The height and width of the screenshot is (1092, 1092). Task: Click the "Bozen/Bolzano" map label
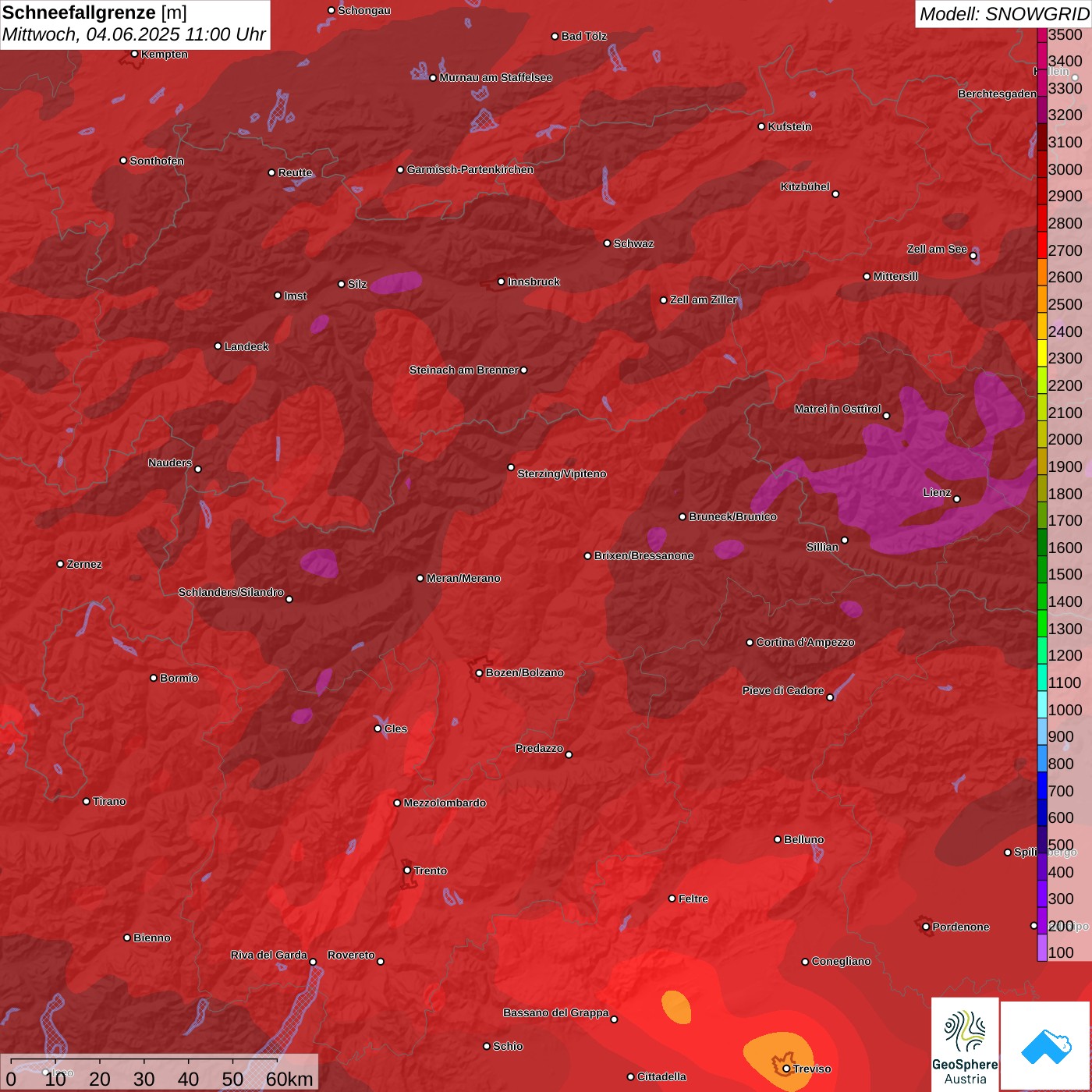point(525,672)
